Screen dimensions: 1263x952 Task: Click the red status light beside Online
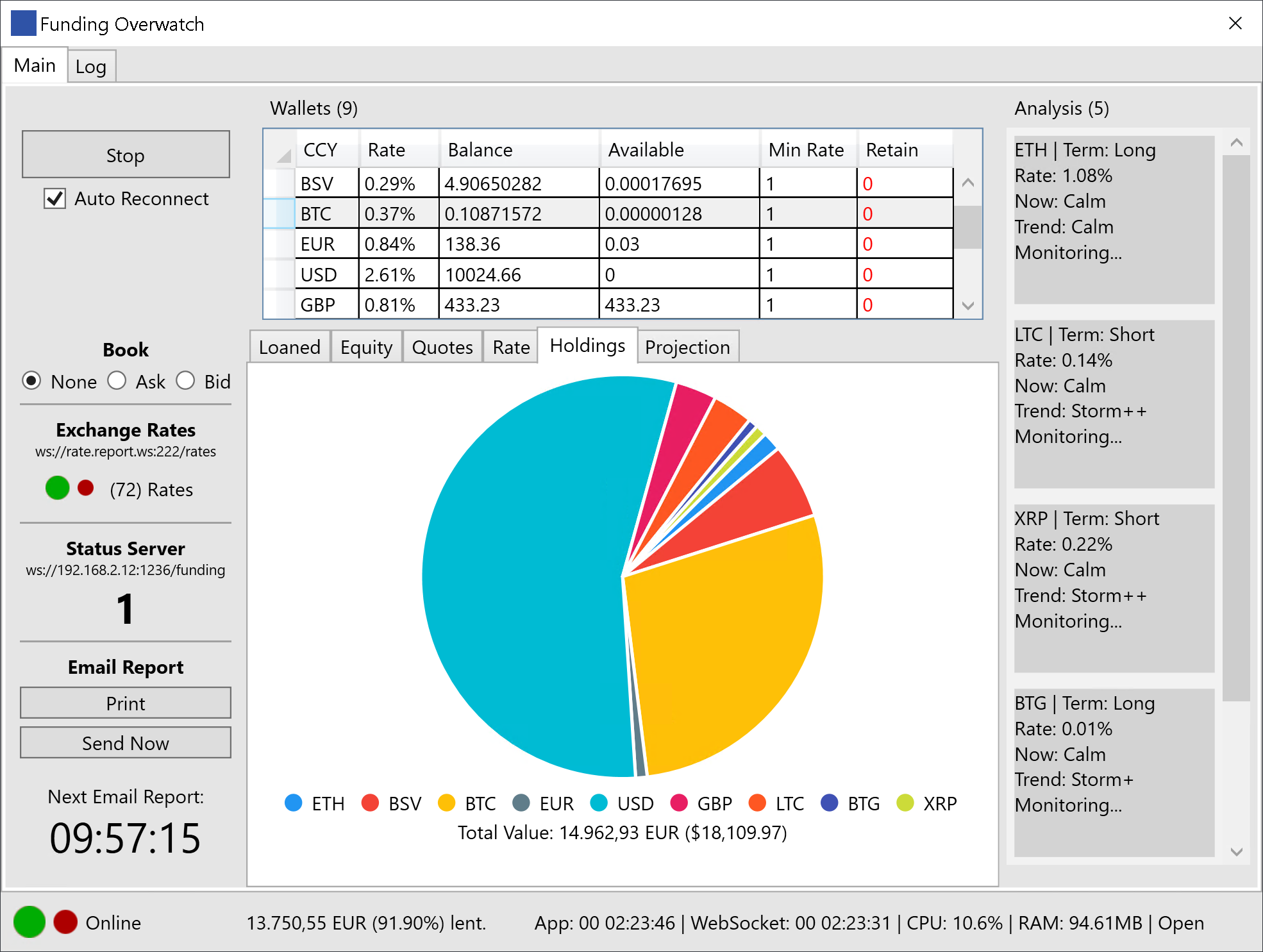tap(65, 922)
